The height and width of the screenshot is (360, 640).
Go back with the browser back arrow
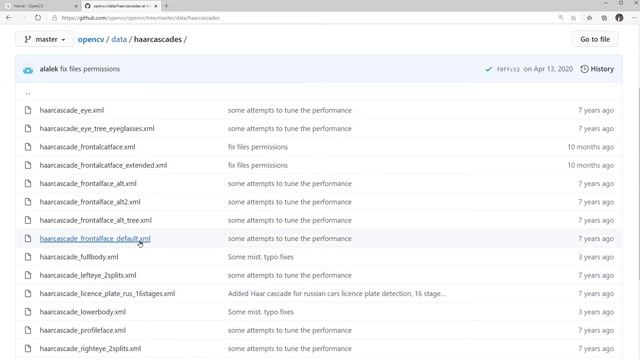pos(9,18)
